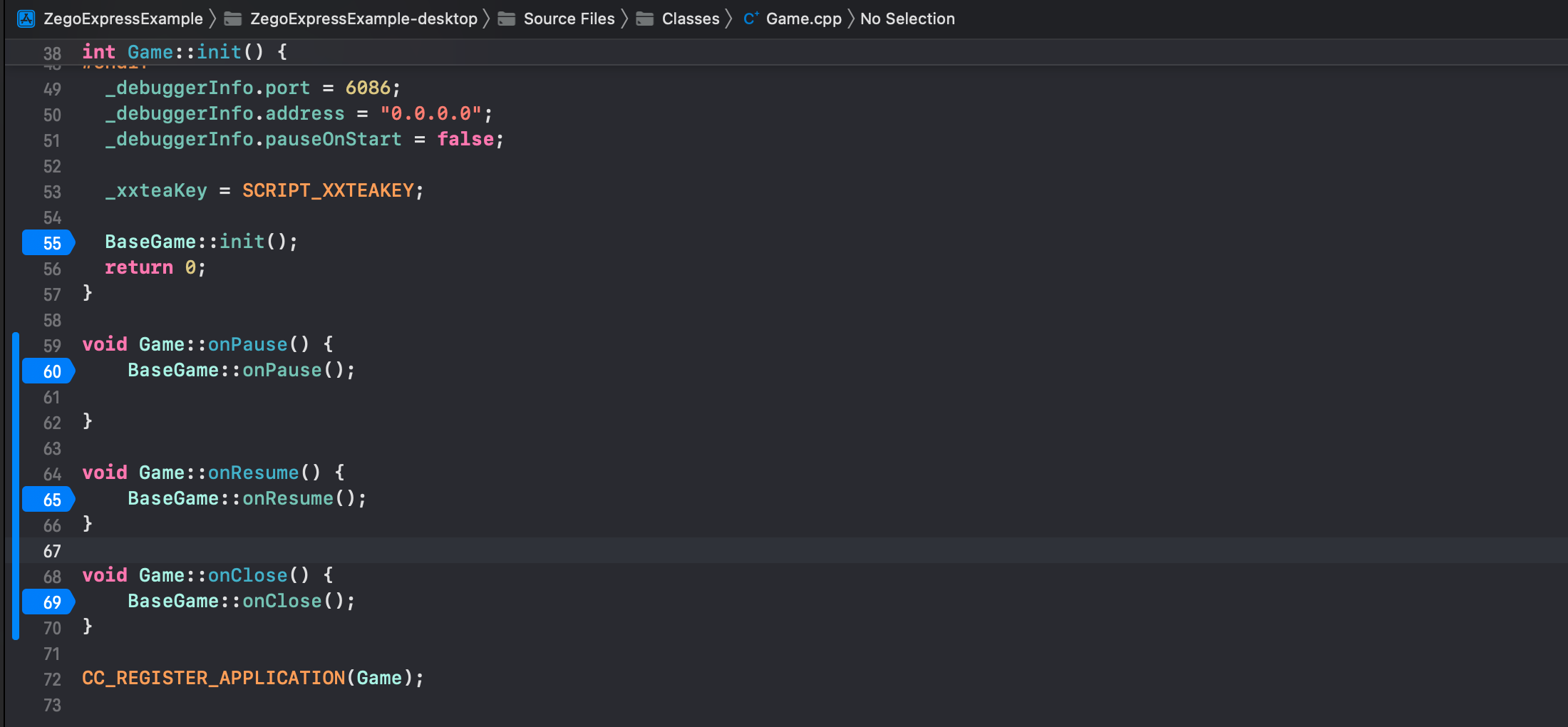Click Game.cpp in the breadcrumb bar
Viewport: 1568px width, 727px height.
[x=805, y=19]
